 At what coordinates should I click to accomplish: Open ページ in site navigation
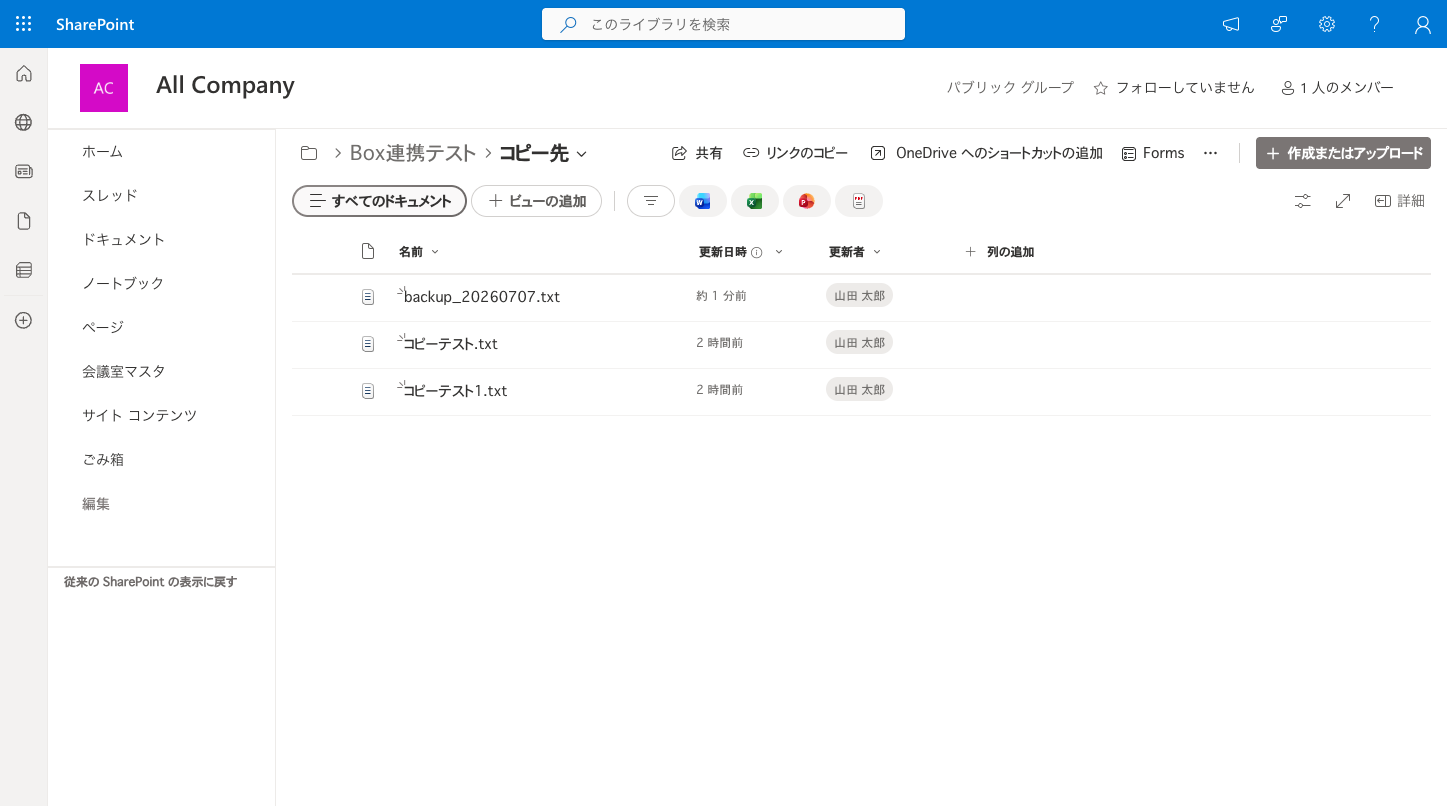click(x=103, y=327)
